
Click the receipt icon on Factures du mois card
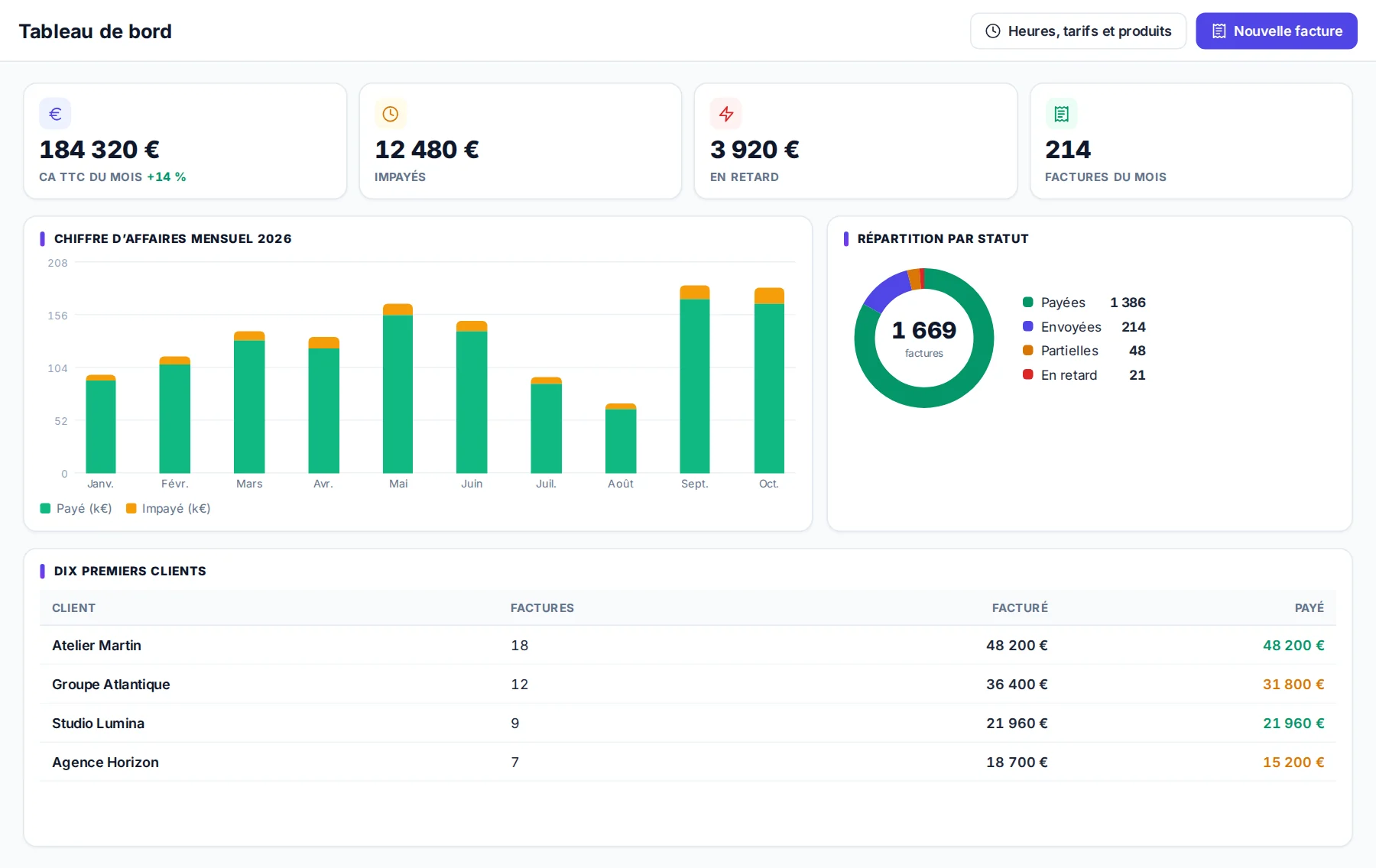pos(1061,114)
